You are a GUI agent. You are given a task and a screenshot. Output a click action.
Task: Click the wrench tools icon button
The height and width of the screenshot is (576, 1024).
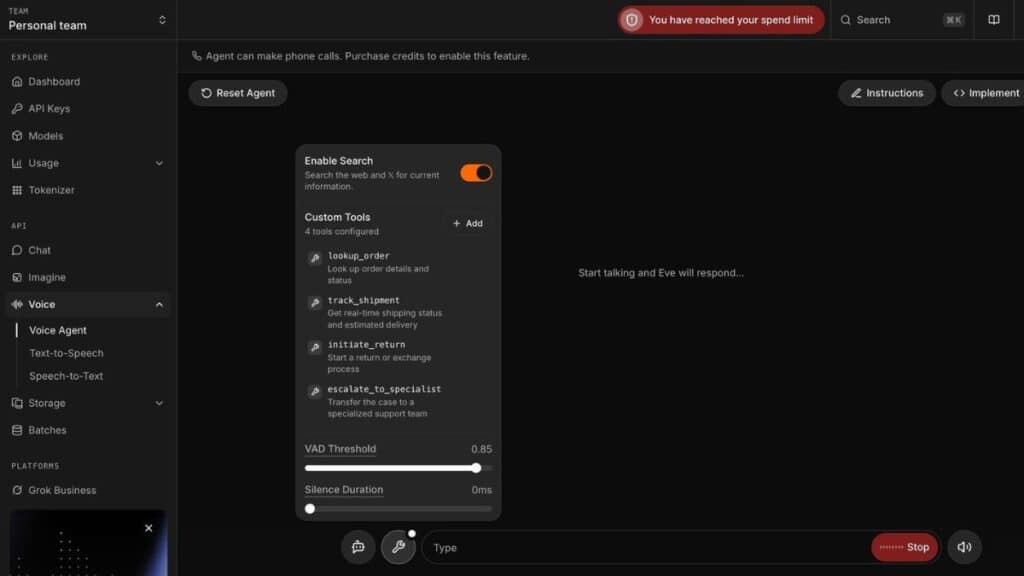coord(398,547)
